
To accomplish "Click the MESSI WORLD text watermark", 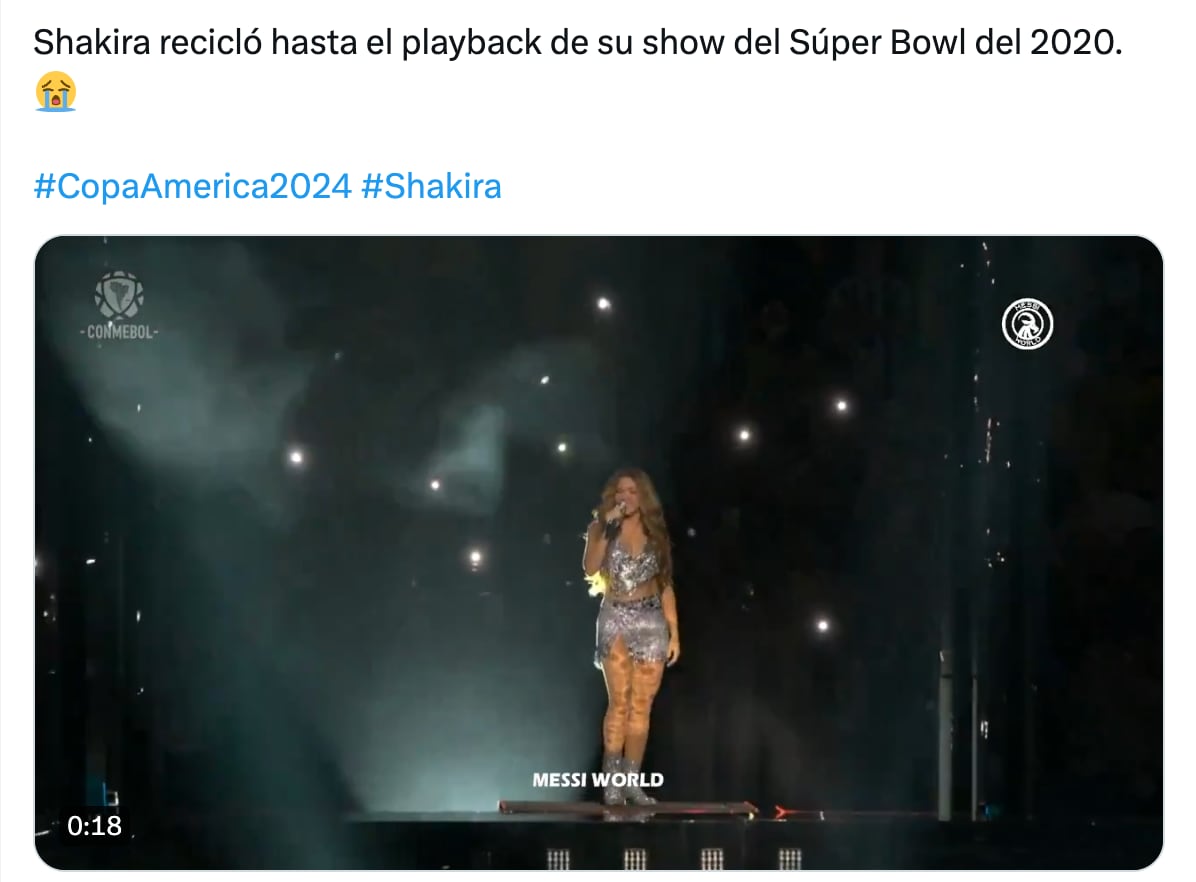I will tap(598, 780).
